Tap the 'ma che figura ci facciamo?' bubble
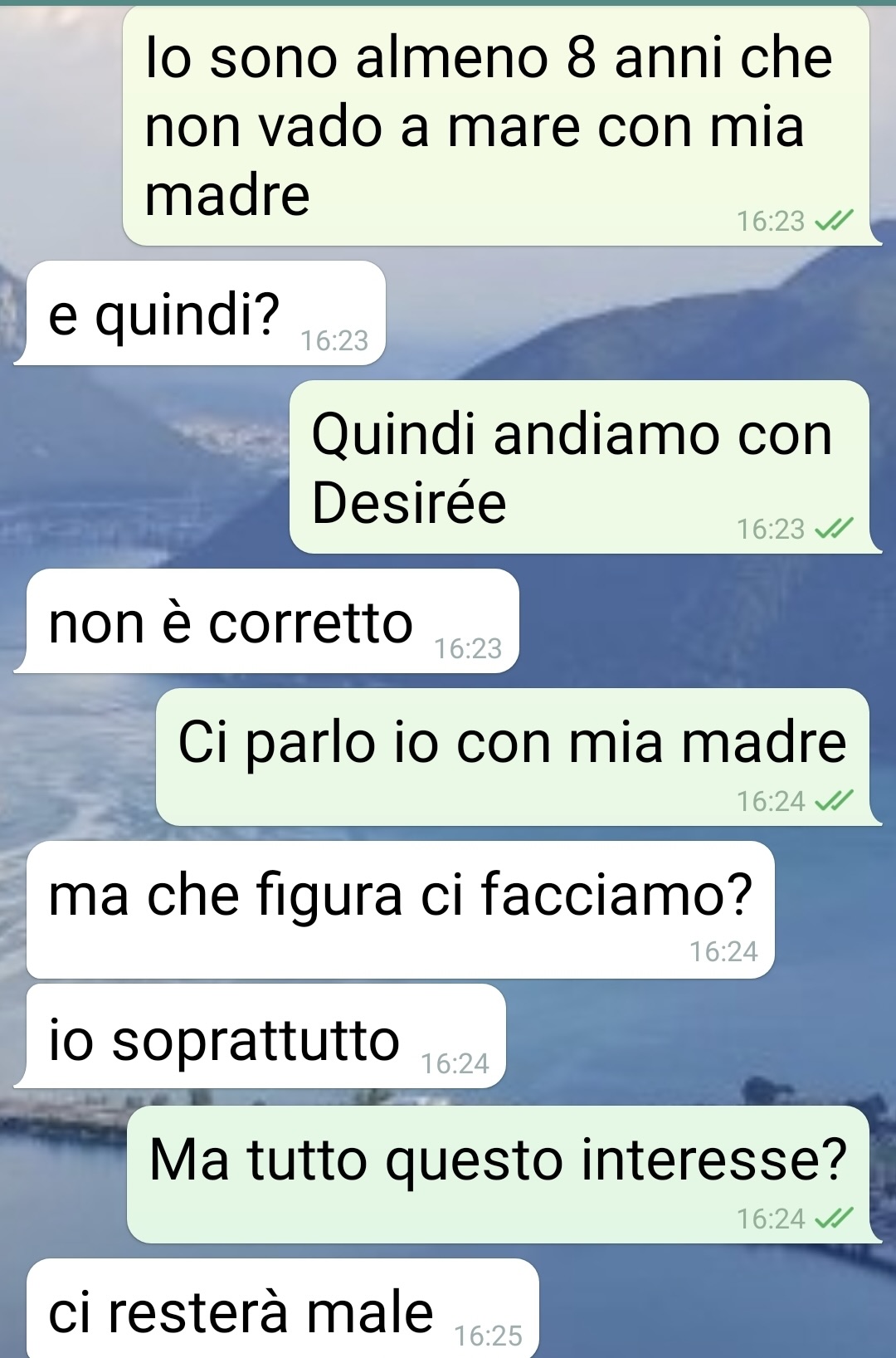896x1358 pixels. click(x=401, y=910)
